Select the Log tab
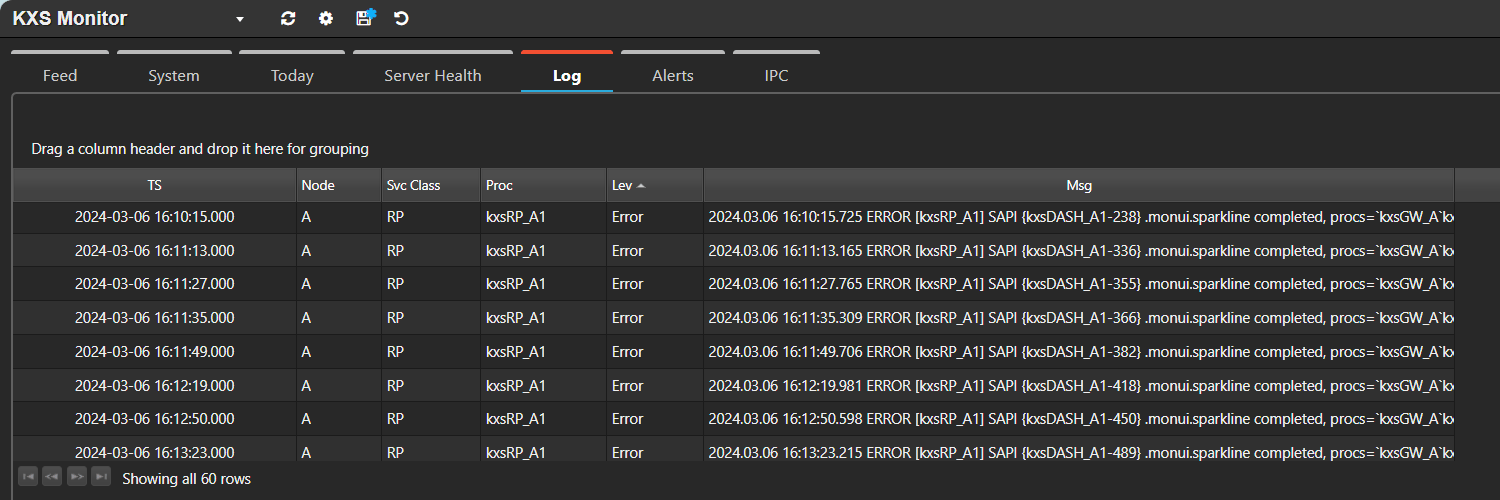This screenshot has height=500, width=1500. [x=567, y=75]
